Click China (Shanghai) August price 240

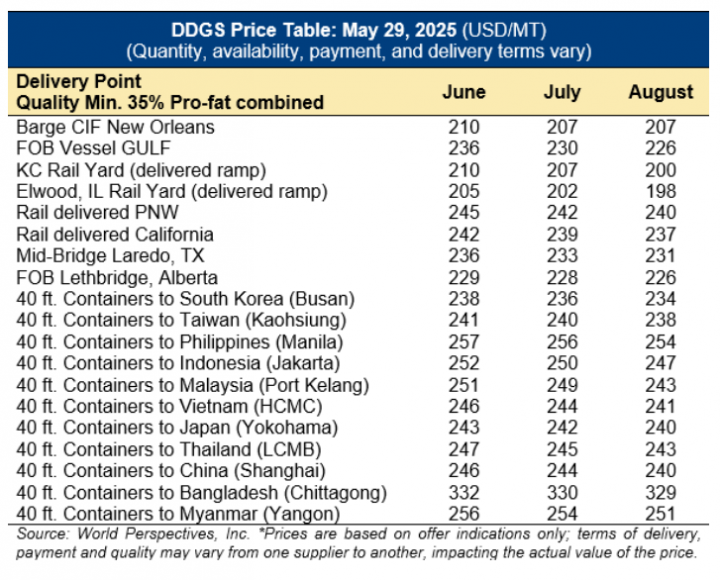pyautogui.click(x=661, y=471)
